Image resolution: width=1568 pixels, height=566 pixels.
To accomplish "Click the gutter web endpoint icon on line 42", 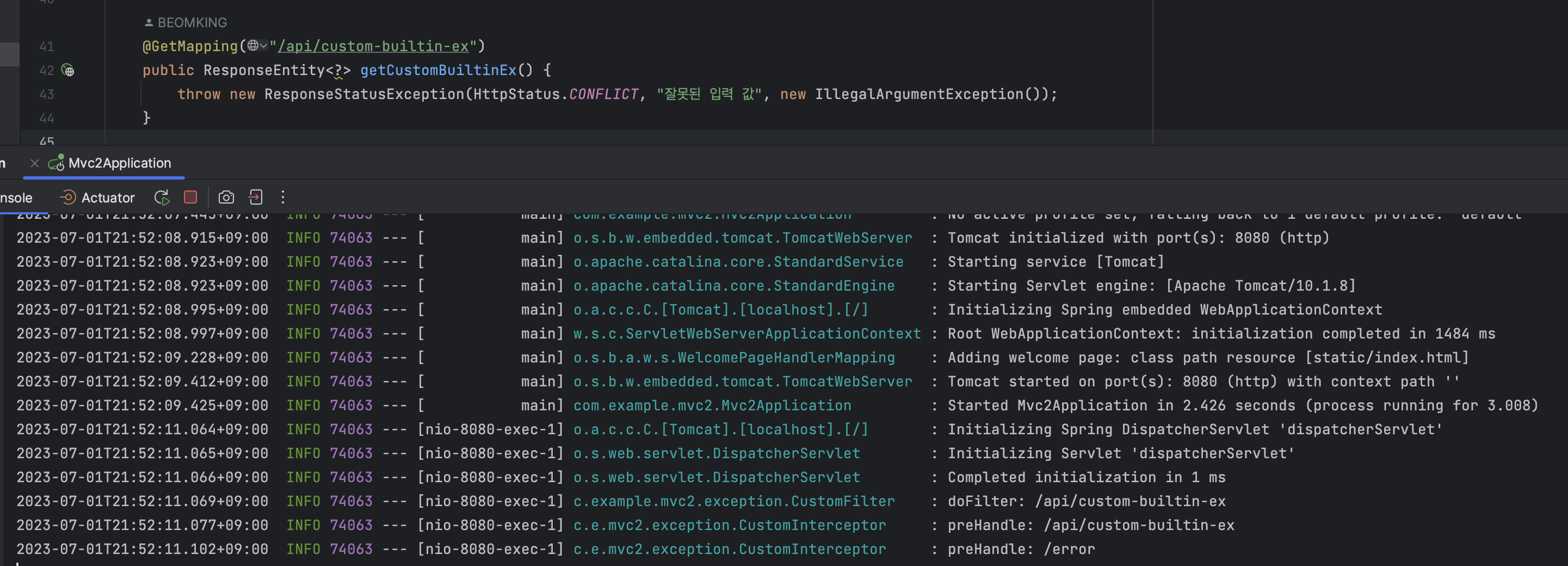I will click(68, 71).
